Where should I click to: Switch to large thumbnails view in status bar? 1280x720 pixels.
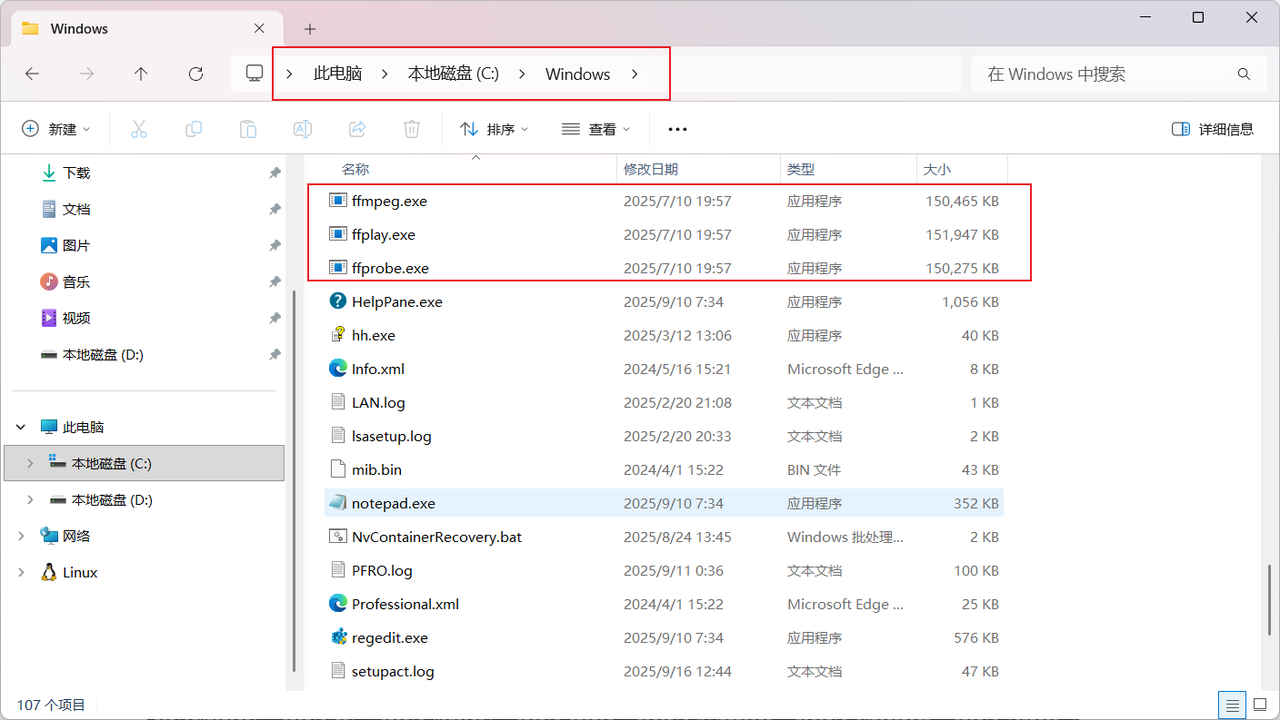[x=1260, y=705]
